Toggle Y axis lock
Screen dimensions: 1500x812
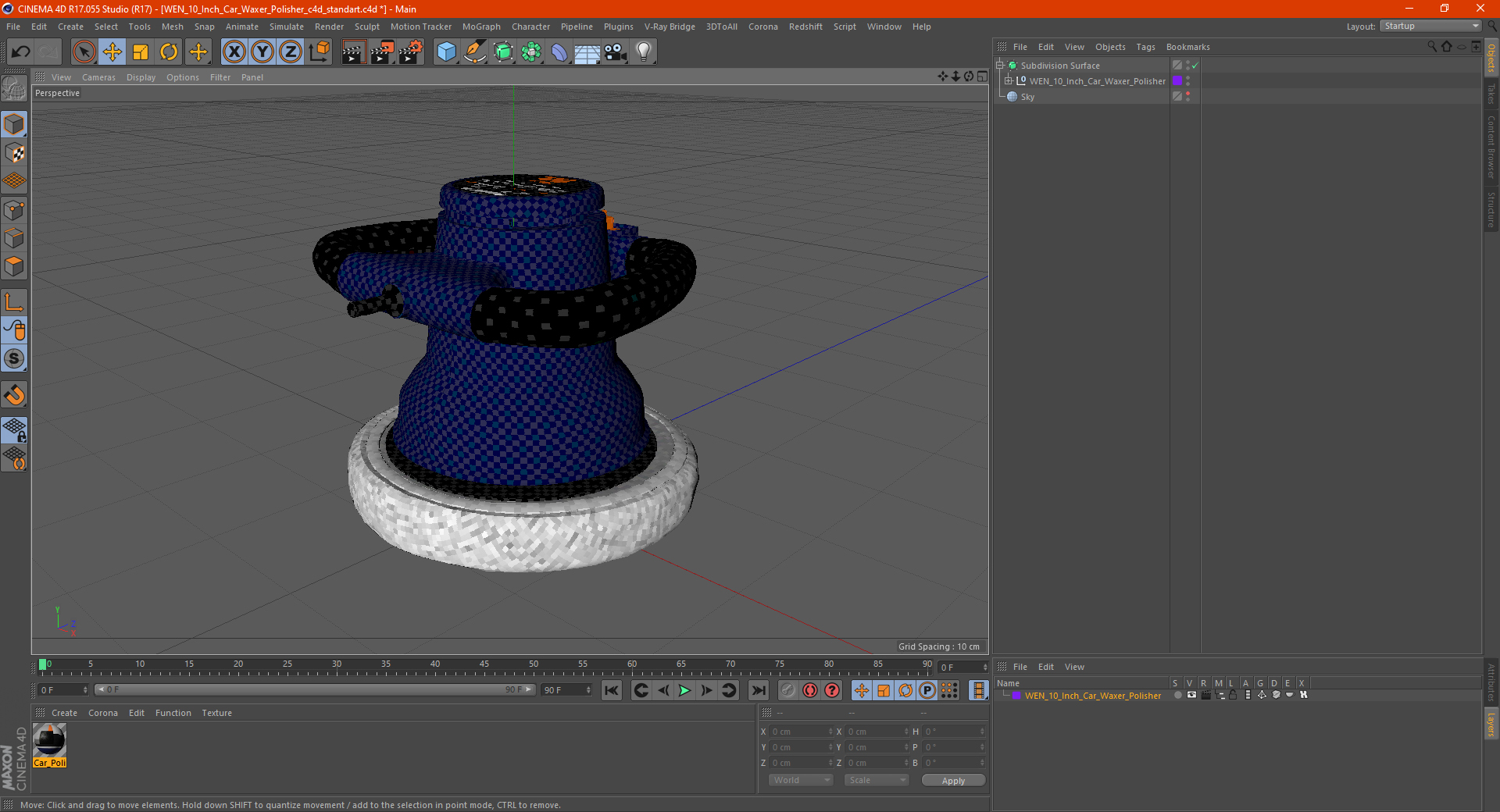(x=262, y=52)
